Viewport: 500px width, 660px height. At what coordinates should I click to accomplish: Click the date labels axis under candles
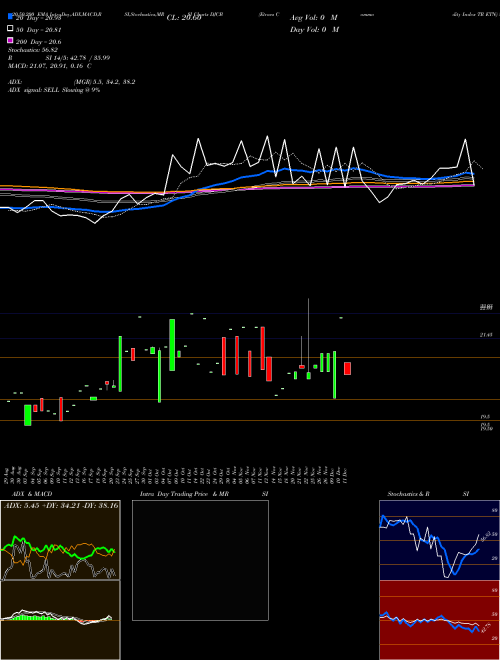pos(176,476)
